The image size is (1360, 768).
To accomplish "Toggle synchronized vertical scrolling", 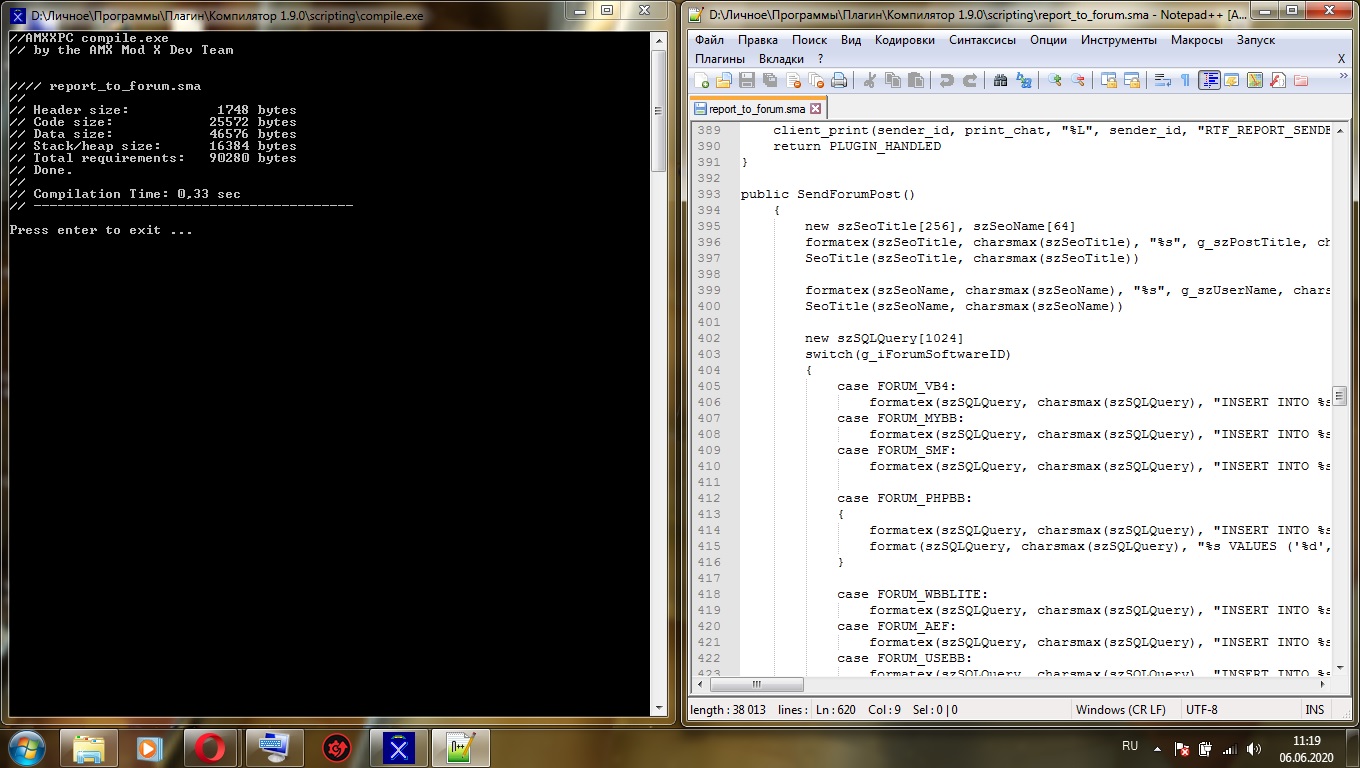I will (1108, 81).
